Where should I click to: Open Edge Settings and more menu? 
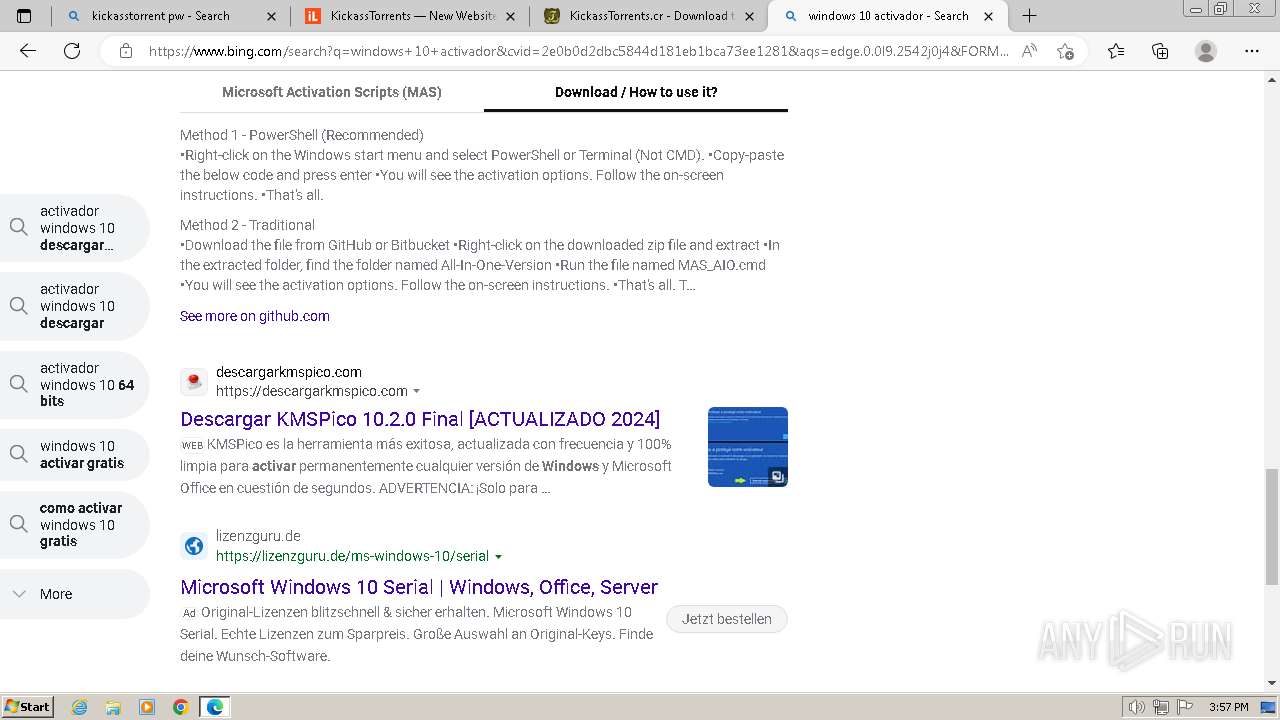[1251, 51]
